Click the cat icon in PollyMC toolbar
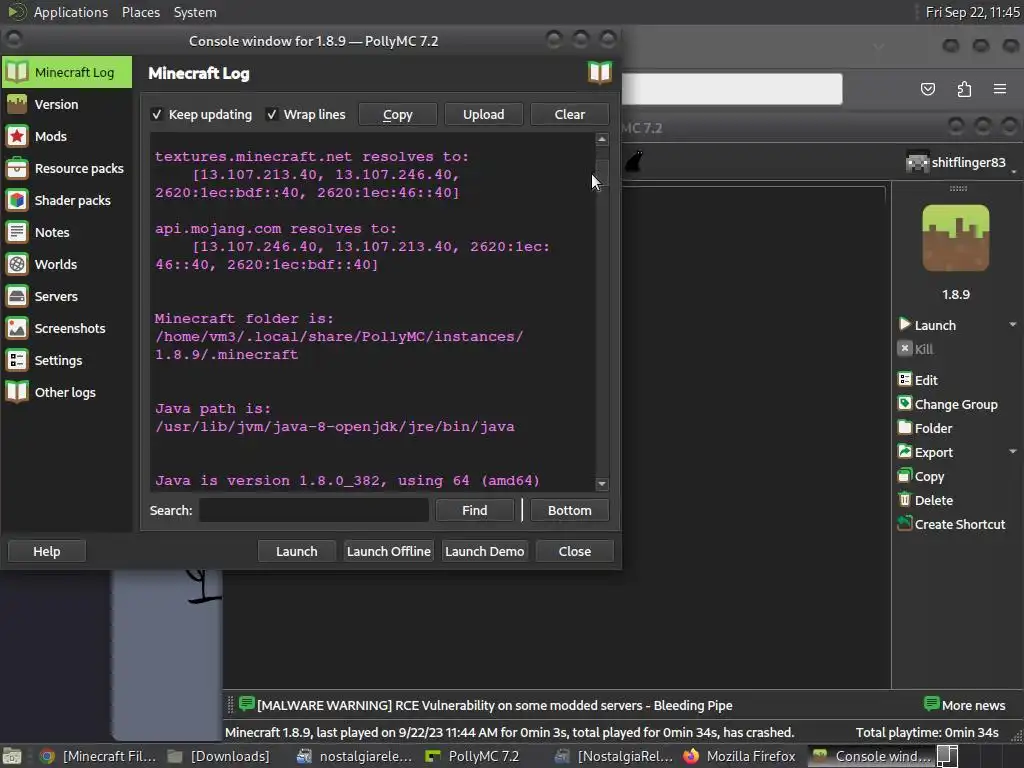1024x768 pixels. [633, 161]
